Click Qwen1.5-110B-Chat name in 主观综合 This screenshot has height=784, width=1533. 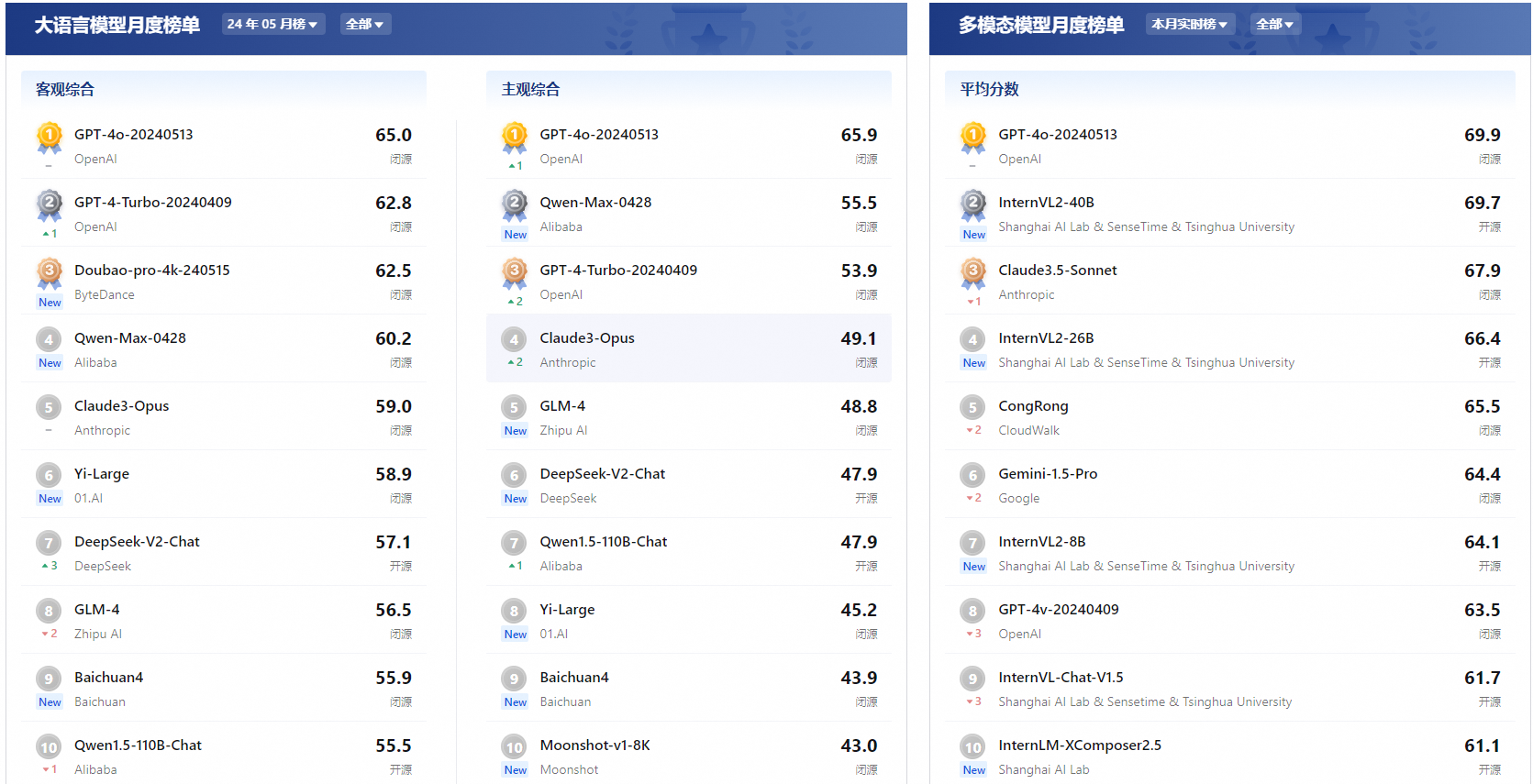(x=603, y=542)
